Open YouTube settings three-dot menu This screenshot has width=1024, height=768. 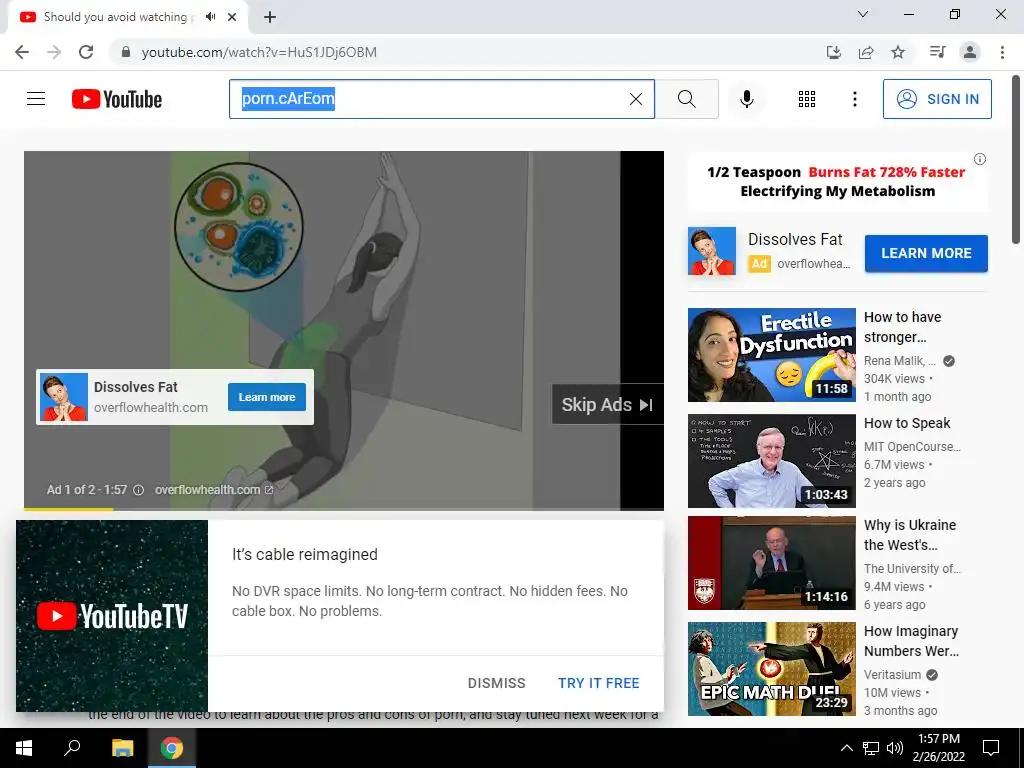click(x=854, y=99)
